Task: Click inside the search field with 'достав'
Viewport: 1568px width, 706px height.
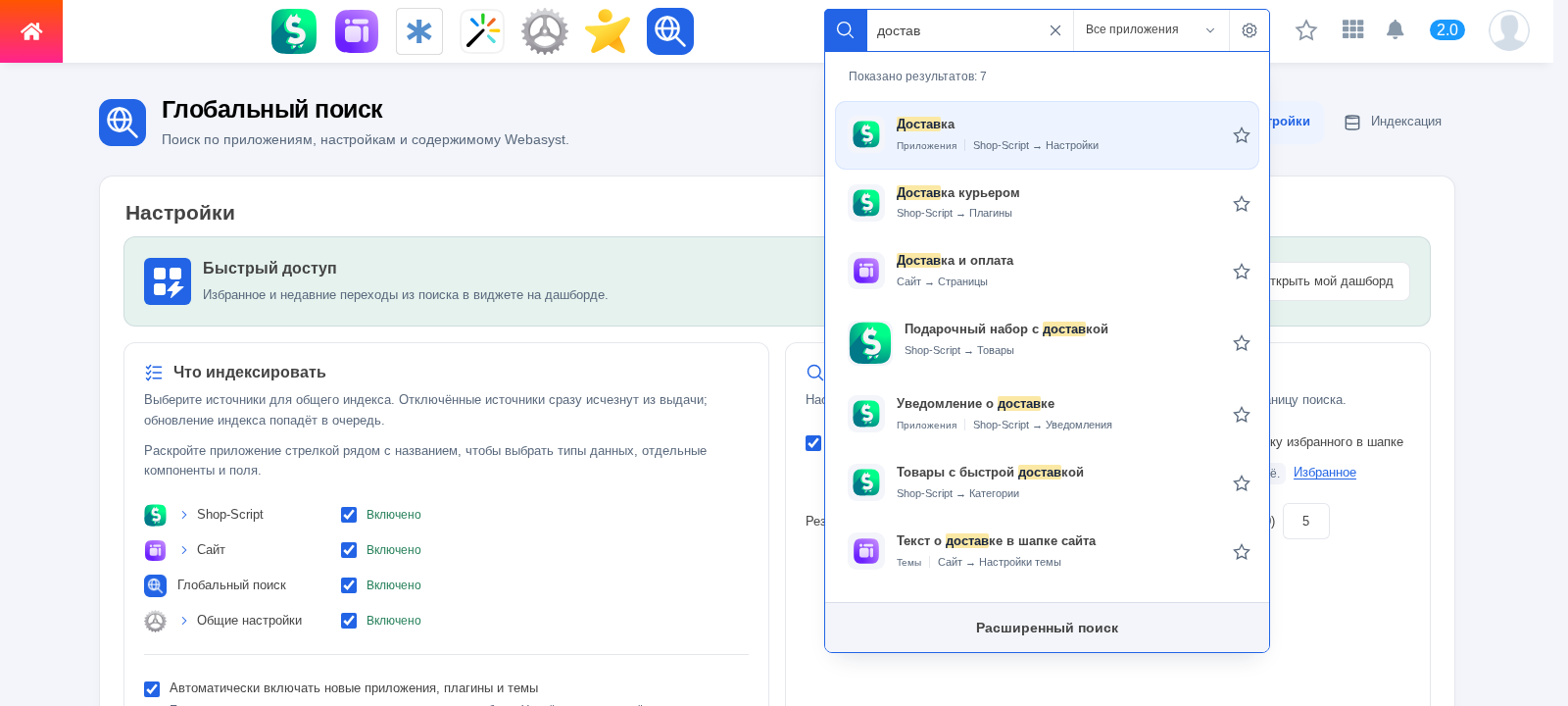Action: pyautogui.click(x=955, y=30)
